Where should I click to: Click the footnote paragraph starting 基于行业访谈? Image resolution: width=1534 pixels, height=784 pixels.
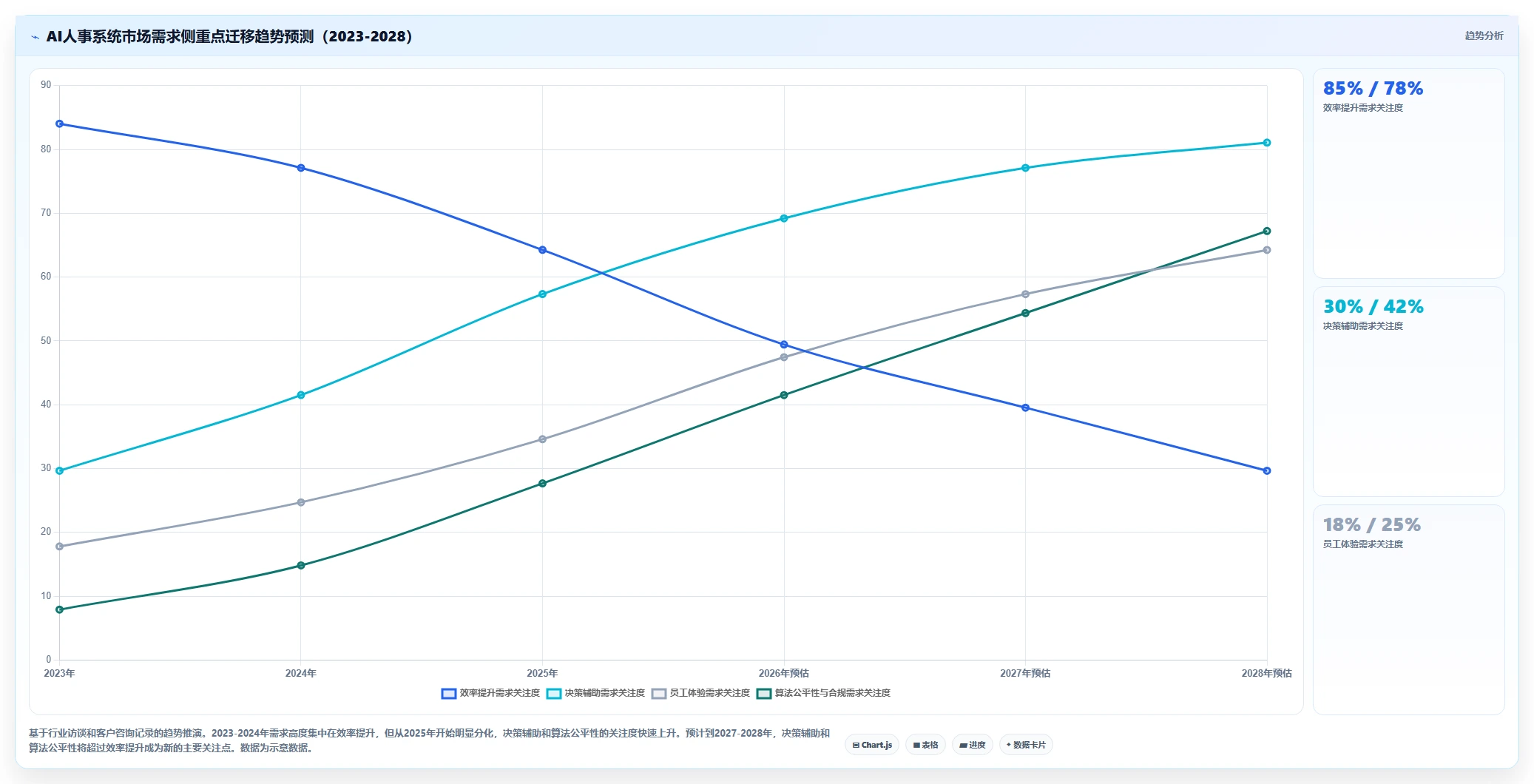429,740
